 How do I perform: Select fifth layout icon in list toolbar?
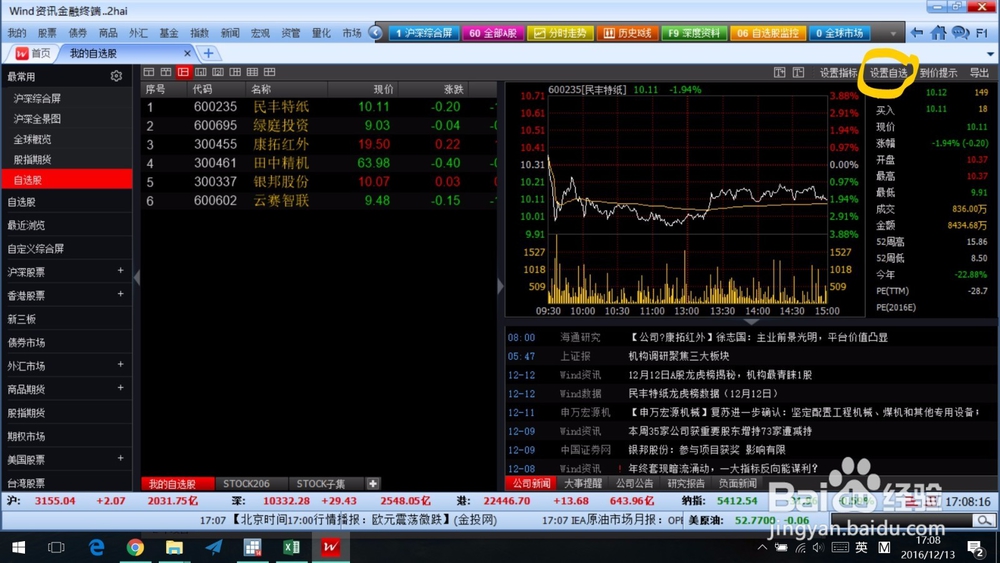pos(217,72)
